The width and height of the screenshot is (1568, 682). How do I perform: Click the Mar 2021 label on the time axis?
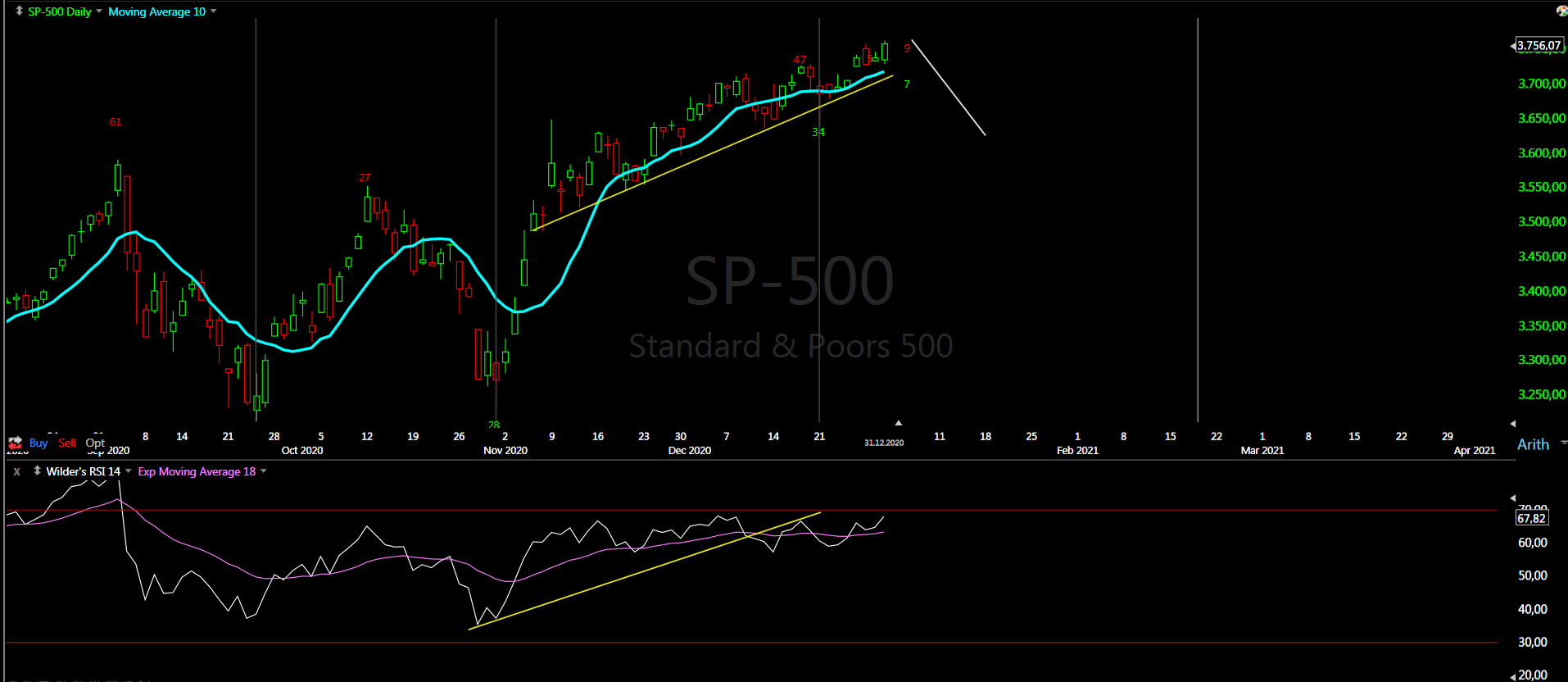click(x=1262, y=450)
